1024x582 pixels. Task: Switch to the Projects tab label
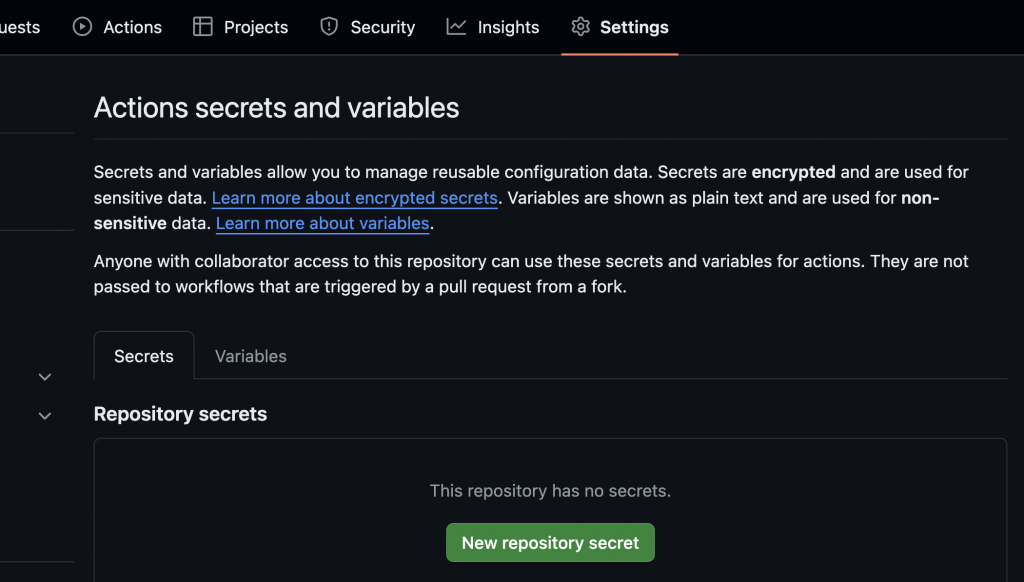256,27
